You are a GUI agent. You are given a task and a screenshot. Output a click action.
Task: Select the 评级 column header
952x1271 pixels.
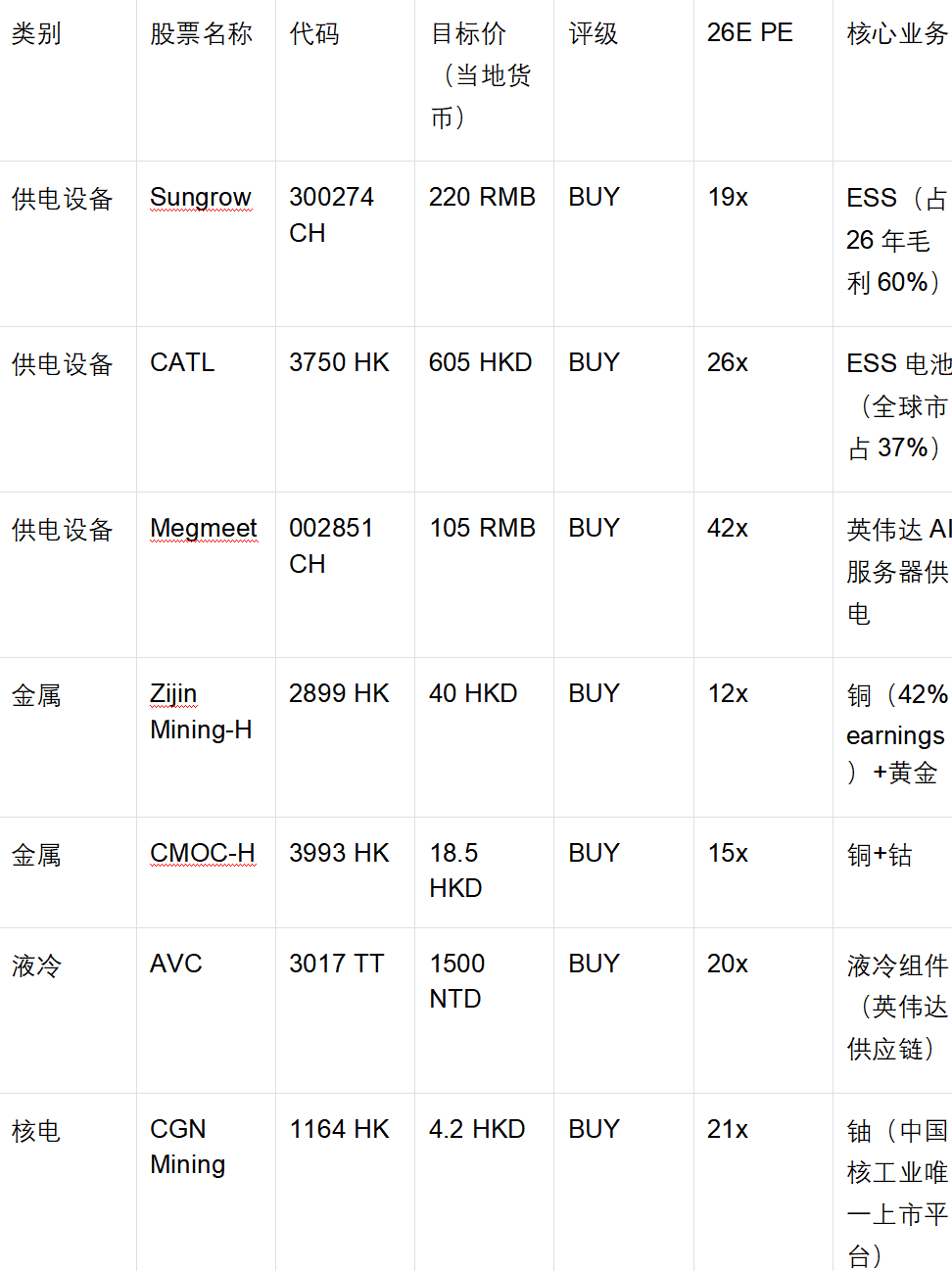[594, 34]
